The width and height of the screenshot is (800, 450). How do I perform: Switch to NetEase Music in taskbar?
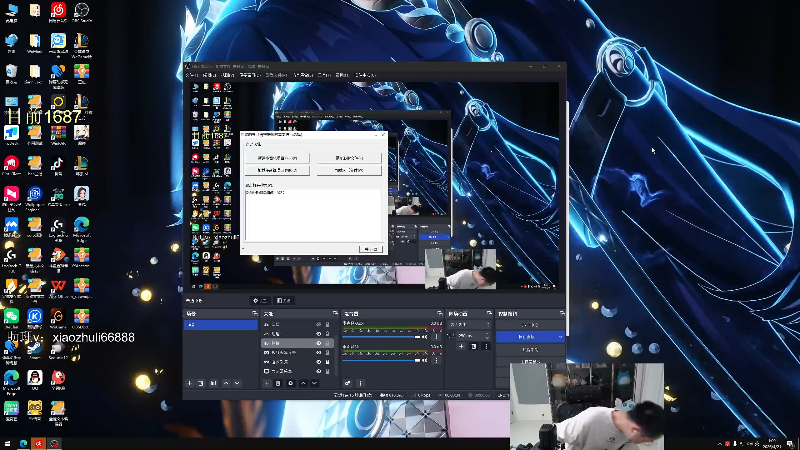click(x=39, y=444)
